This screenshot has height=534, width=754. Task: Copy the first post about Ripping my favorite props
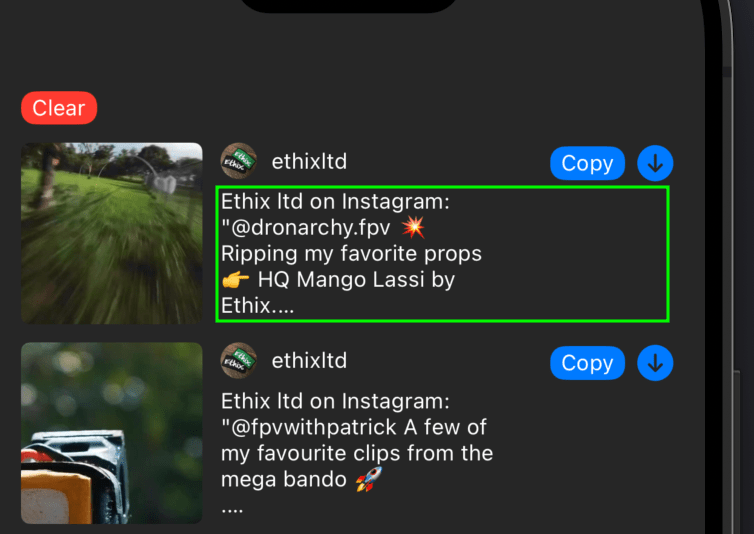pos(587,164)
